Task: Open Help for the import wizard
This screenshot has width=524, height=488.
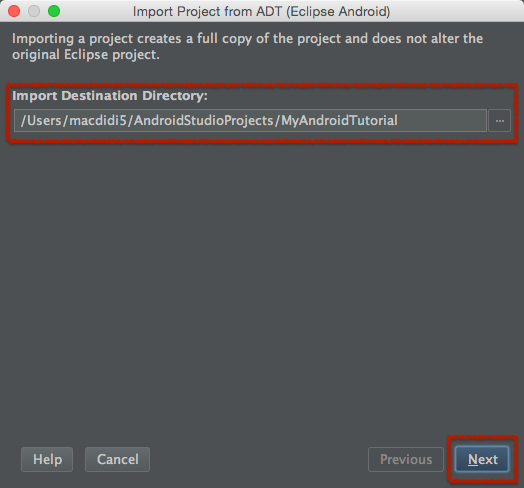Action: coord(47,459)
